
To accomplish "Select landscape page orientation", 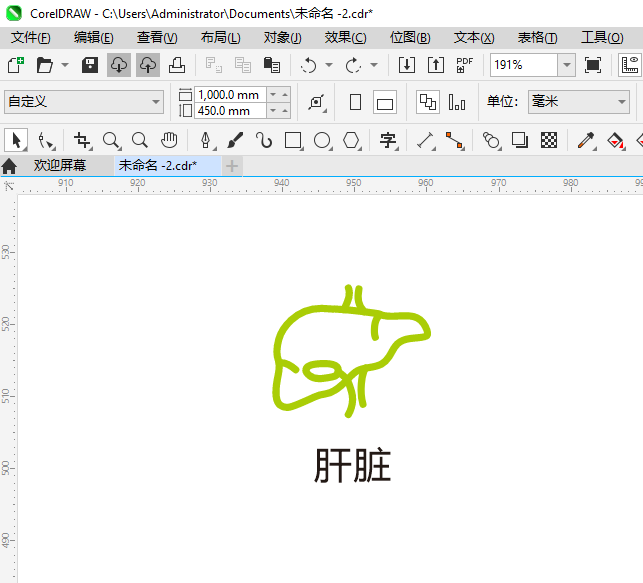I will pyautogui.click(x=385, y=102).
